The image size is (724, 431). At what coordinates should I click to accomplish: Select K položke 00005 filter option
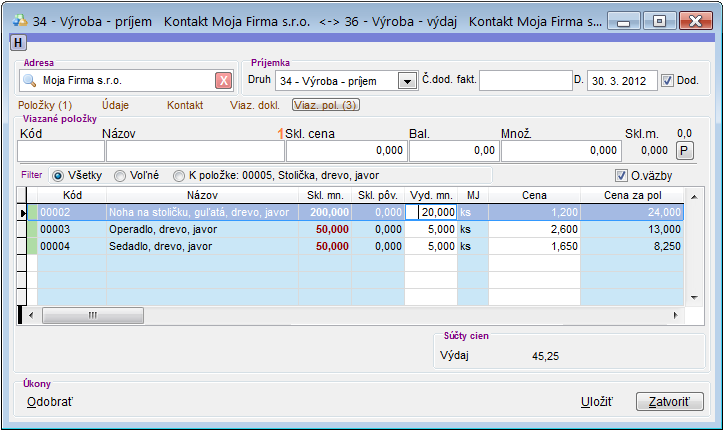(179, 175)
